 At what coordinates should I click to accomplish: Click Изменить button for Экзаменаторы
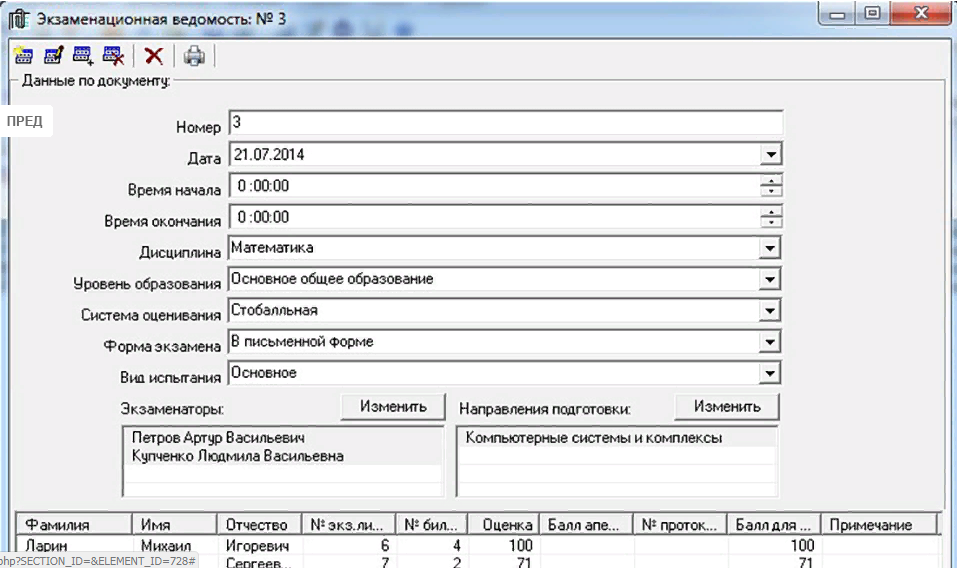pyautogui.click(x=393, y=407)
